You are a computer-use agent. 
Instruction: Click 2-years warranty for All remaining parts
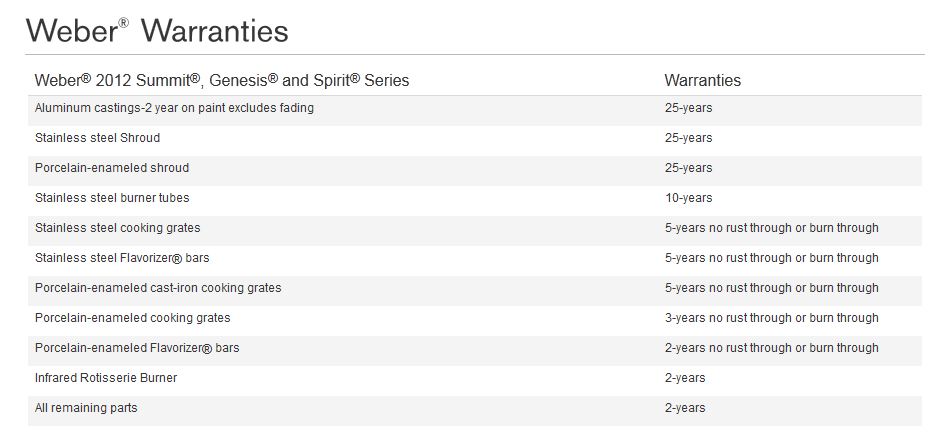685,408
